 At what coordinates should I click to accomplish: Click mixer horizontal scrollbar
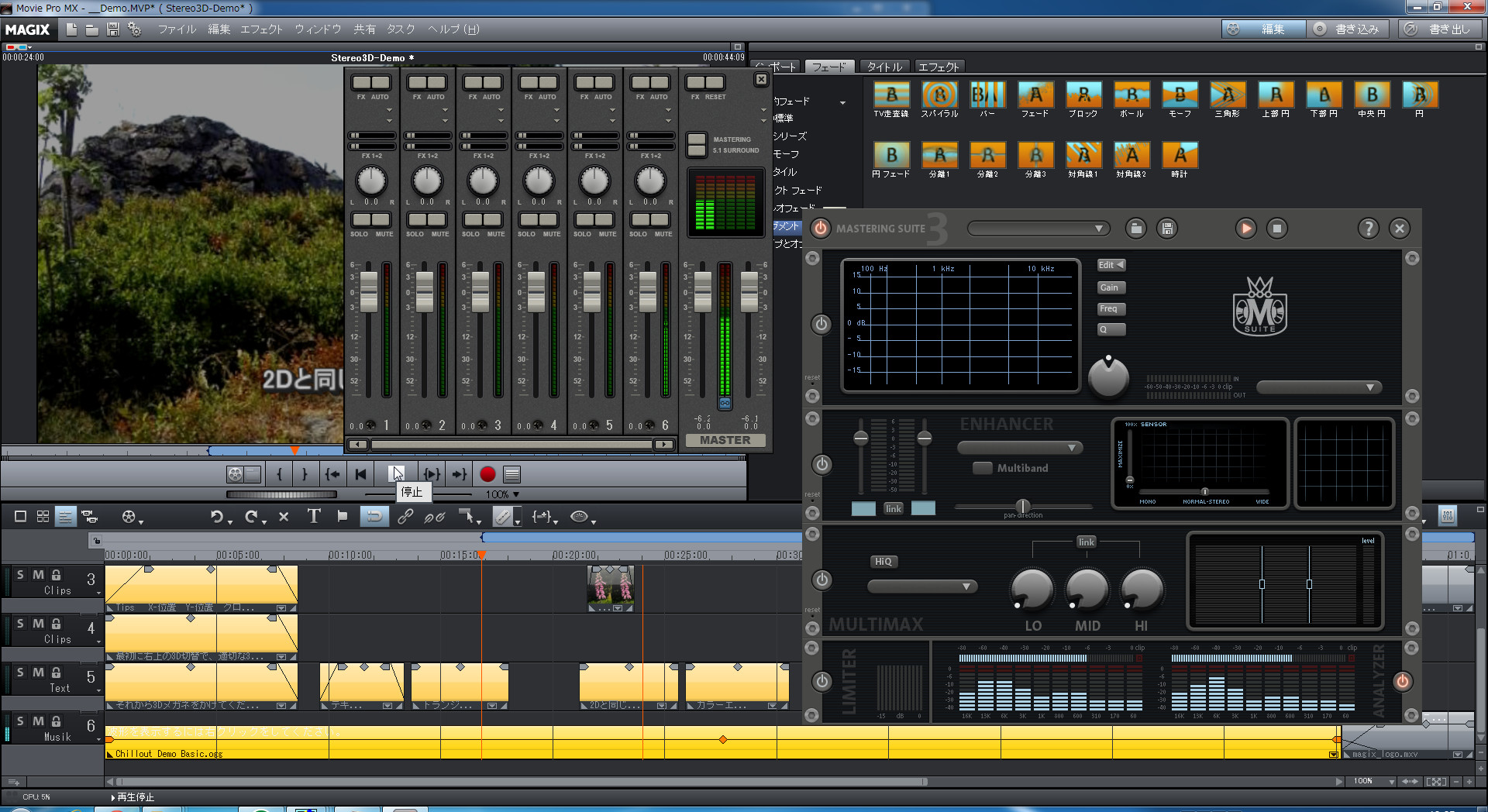pyautogui.click(x=512, y=445)
